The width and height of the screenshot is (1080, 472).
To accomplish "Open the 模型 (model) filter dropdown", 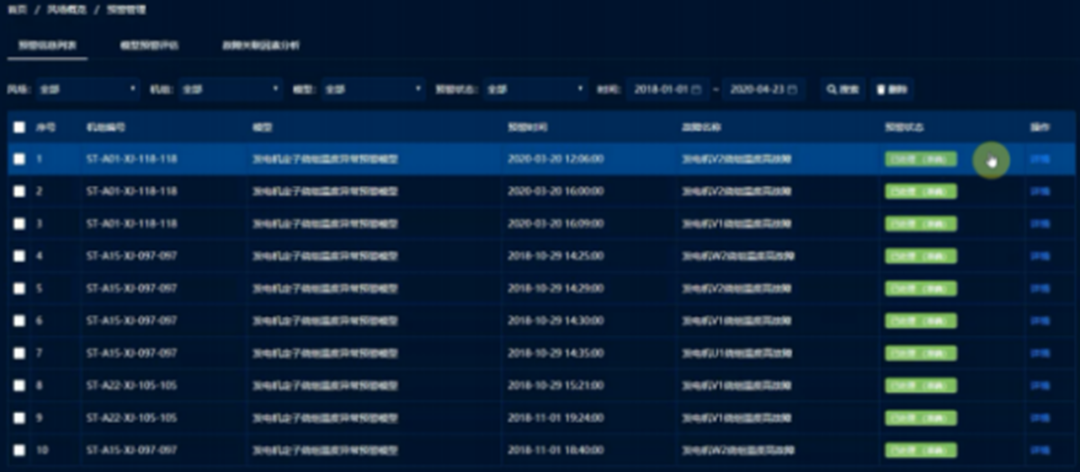I will pyautogui.click(x=373, y=90).
